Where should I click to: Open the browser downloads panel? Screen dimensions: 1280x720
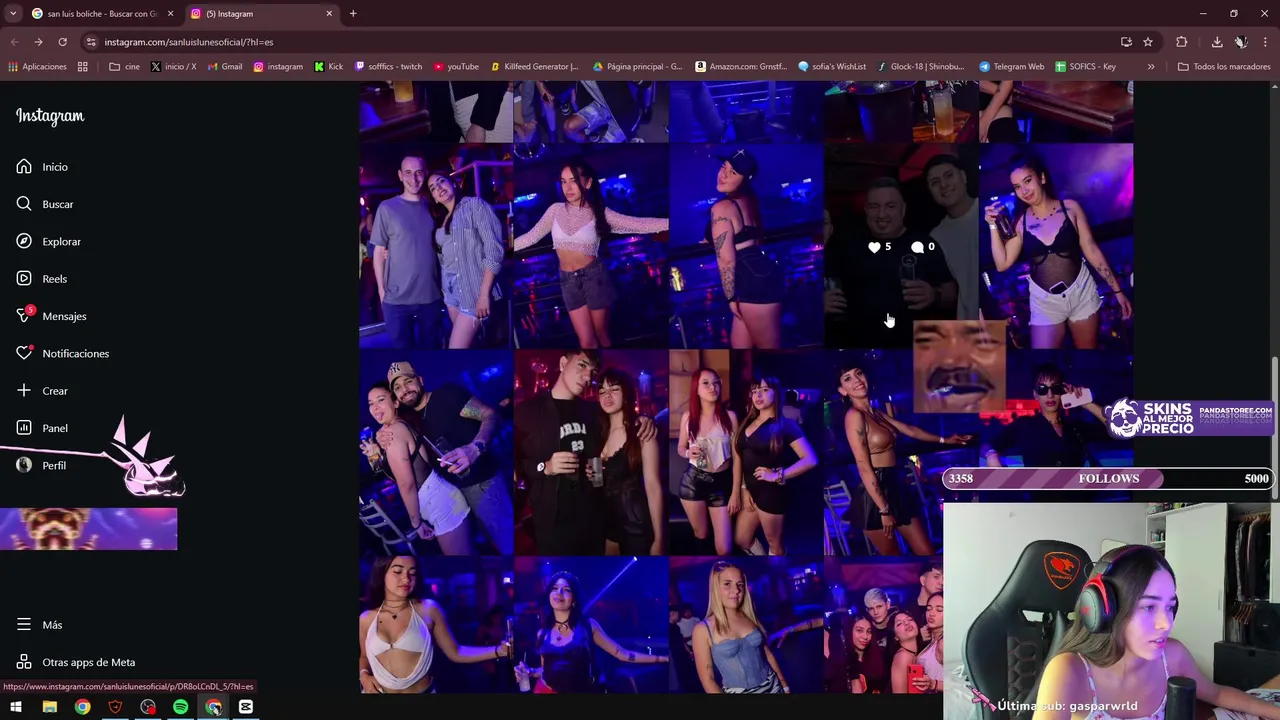(x=1217, y=42)
